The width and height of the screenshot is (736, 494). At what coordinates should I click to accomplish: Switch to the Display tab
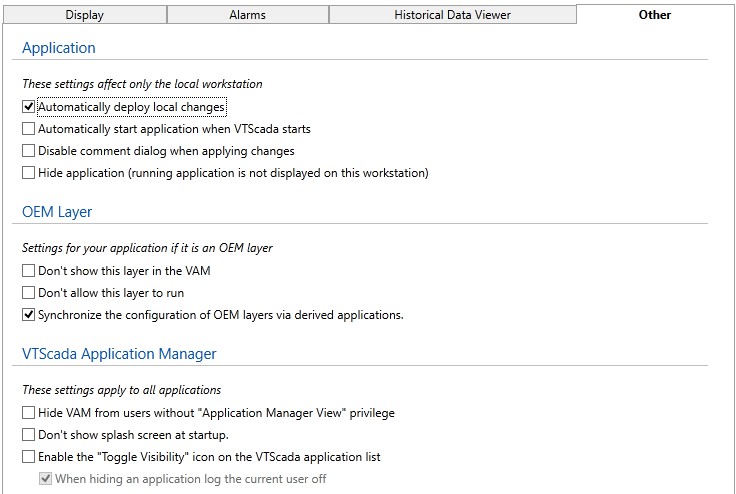[84, 15]
